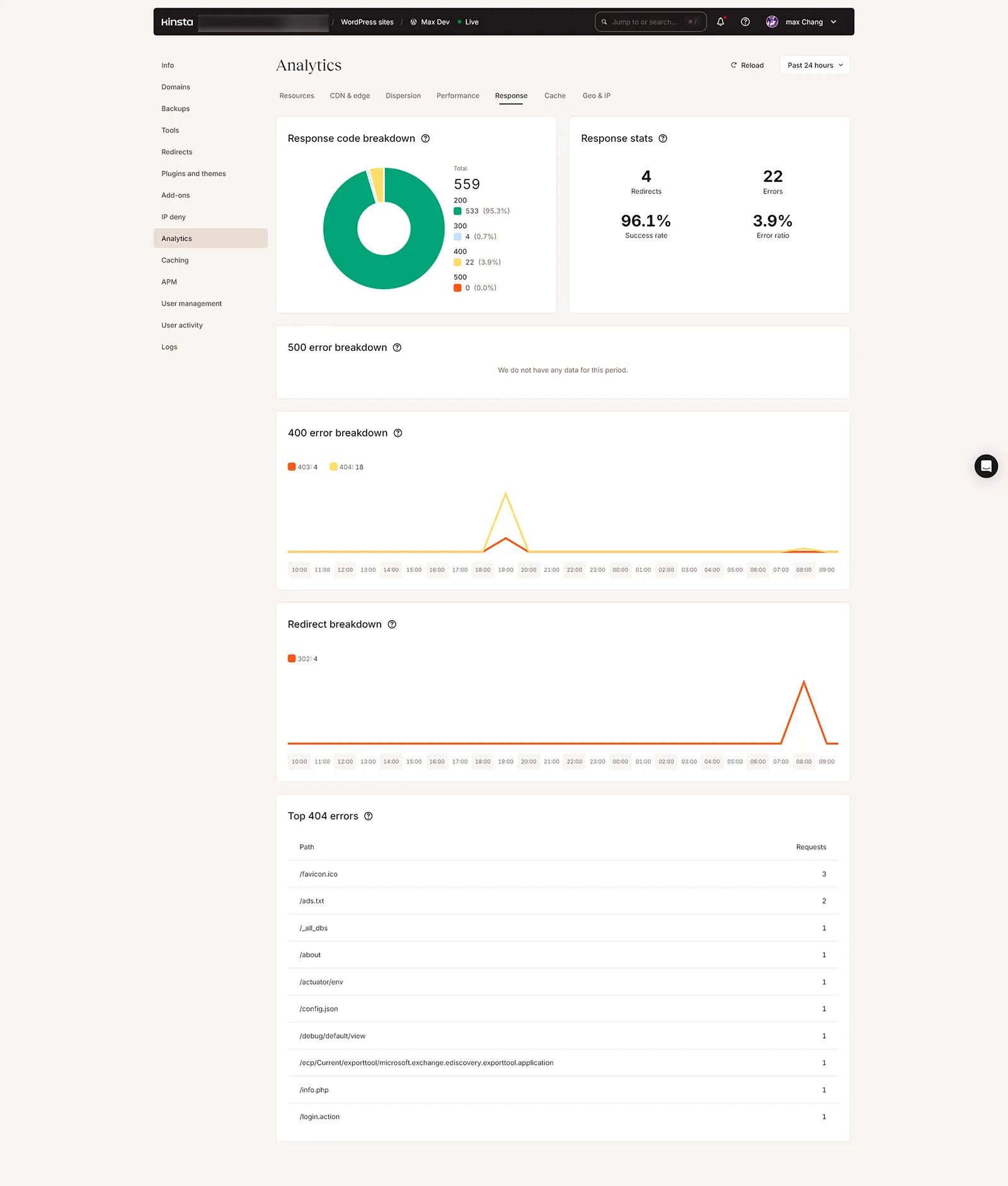Open IP deny in the sidebar
Image resolution: width=1008 pixels, height=1186 pixels.
(x=174, y=217)
